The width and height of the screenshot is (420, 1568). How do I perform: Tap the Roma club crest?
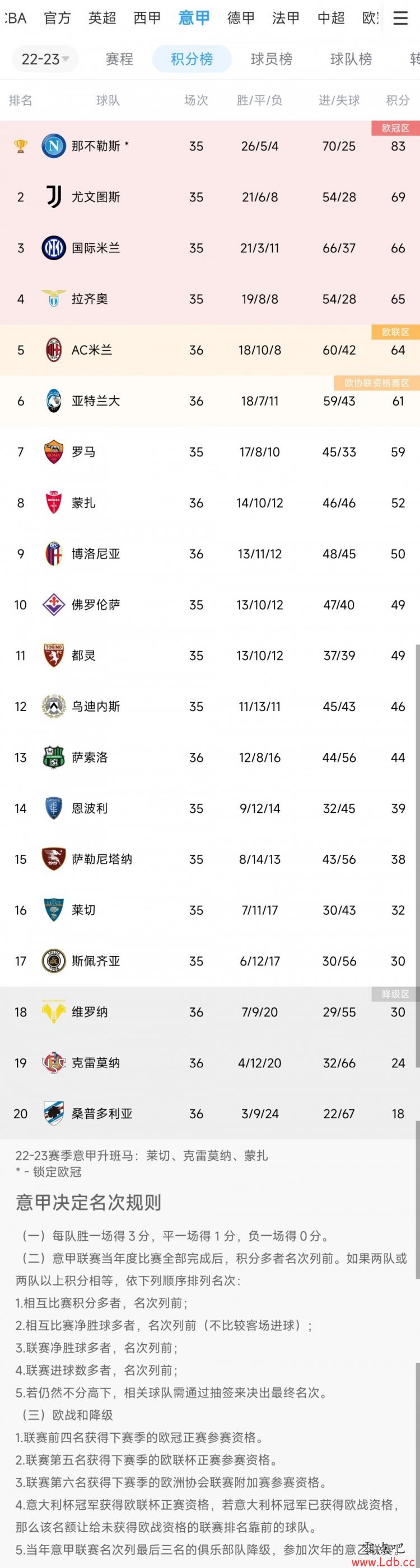click(x=54, y=451)
